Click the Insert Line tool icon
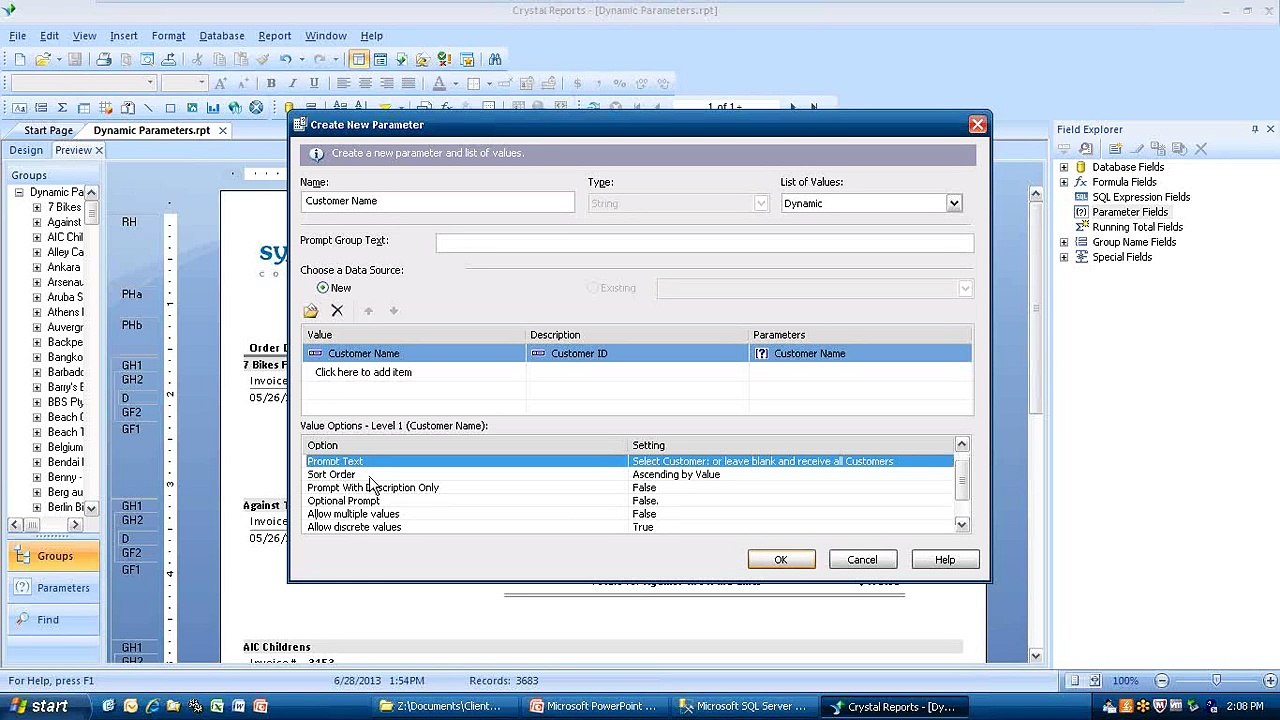The width and height of the screenshot is (1280, 720). coord(149,107)
